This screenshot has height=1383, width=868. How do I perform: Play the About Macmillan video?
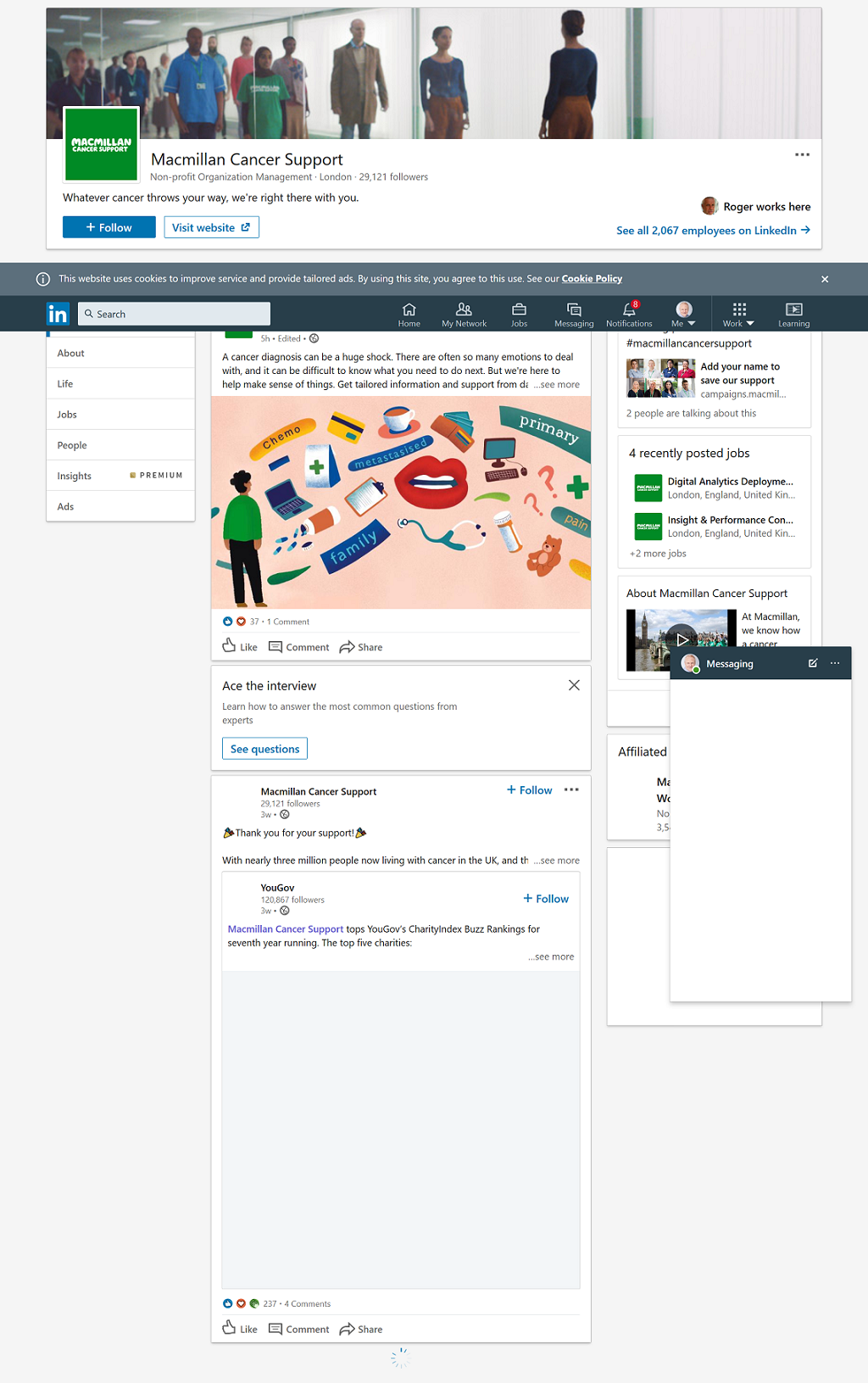682,640
